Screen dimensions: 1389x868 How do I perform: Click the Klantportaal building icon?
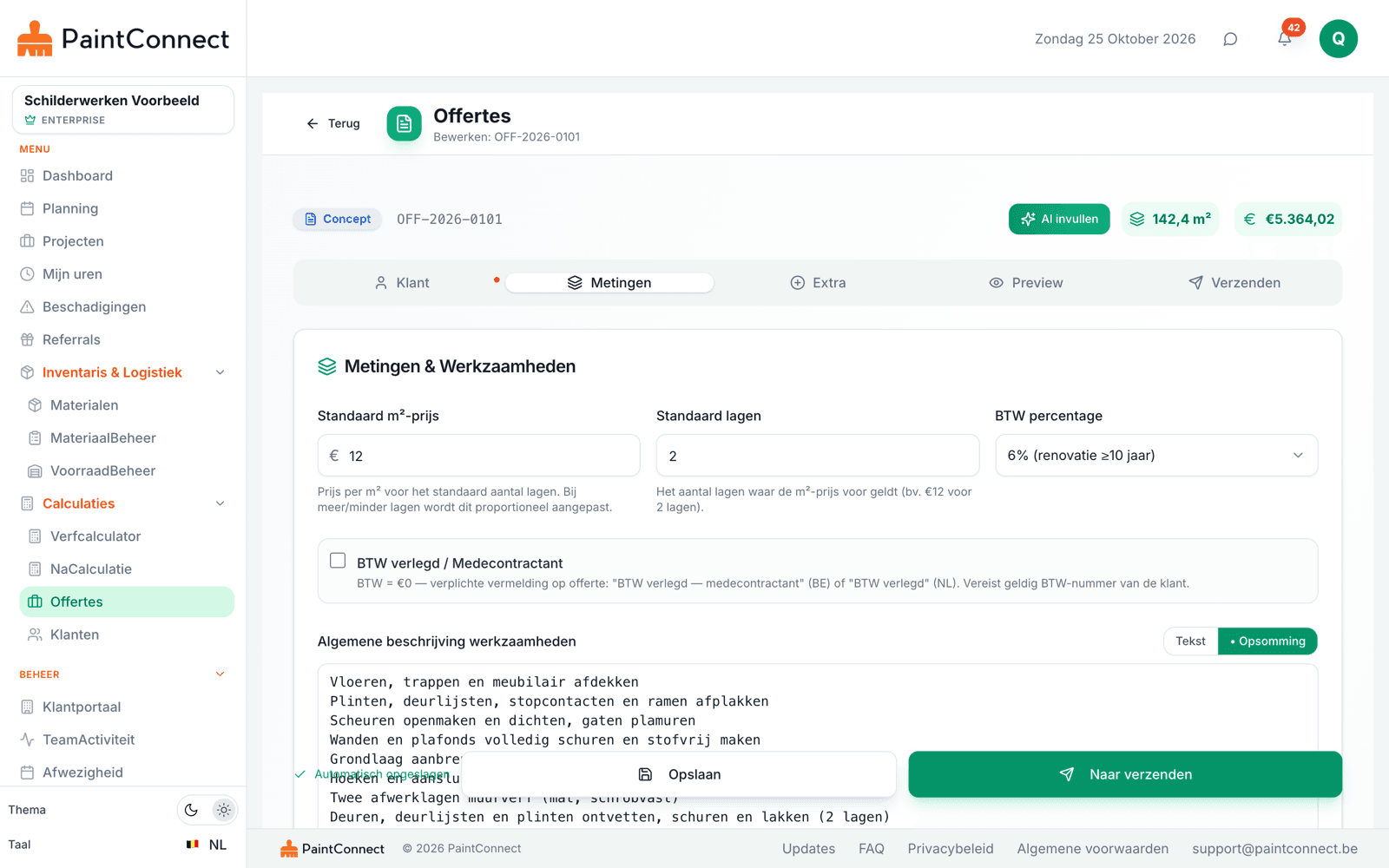pos(27,707)
